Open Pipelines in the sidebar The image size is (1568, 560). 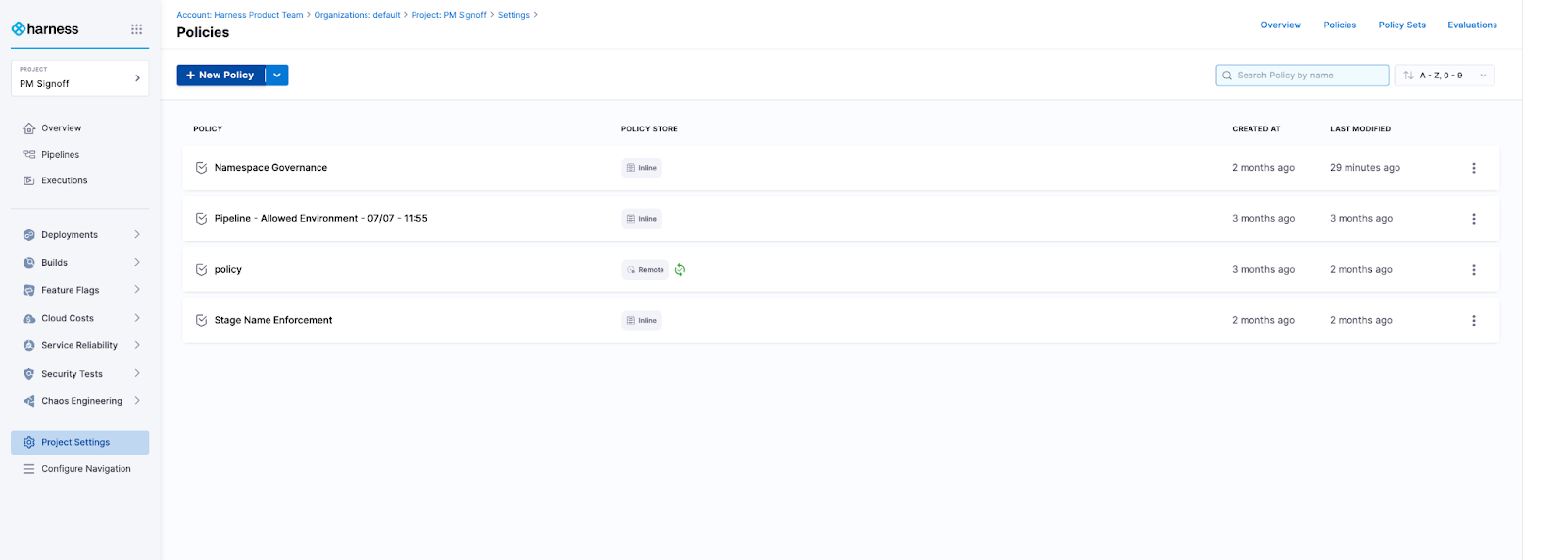pos(60,155)
